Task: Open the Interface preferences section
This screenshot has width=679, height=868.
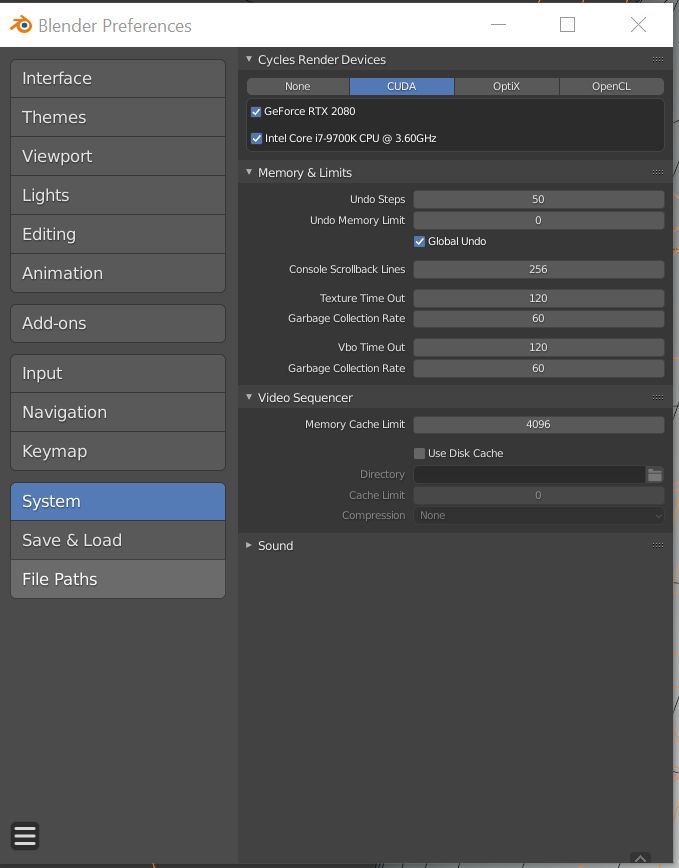Action: (x=118, y=79)
